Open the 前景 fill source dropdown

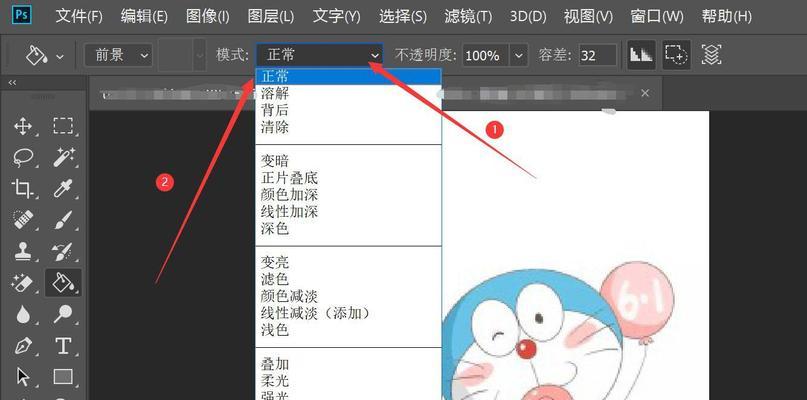pos(118,55)
